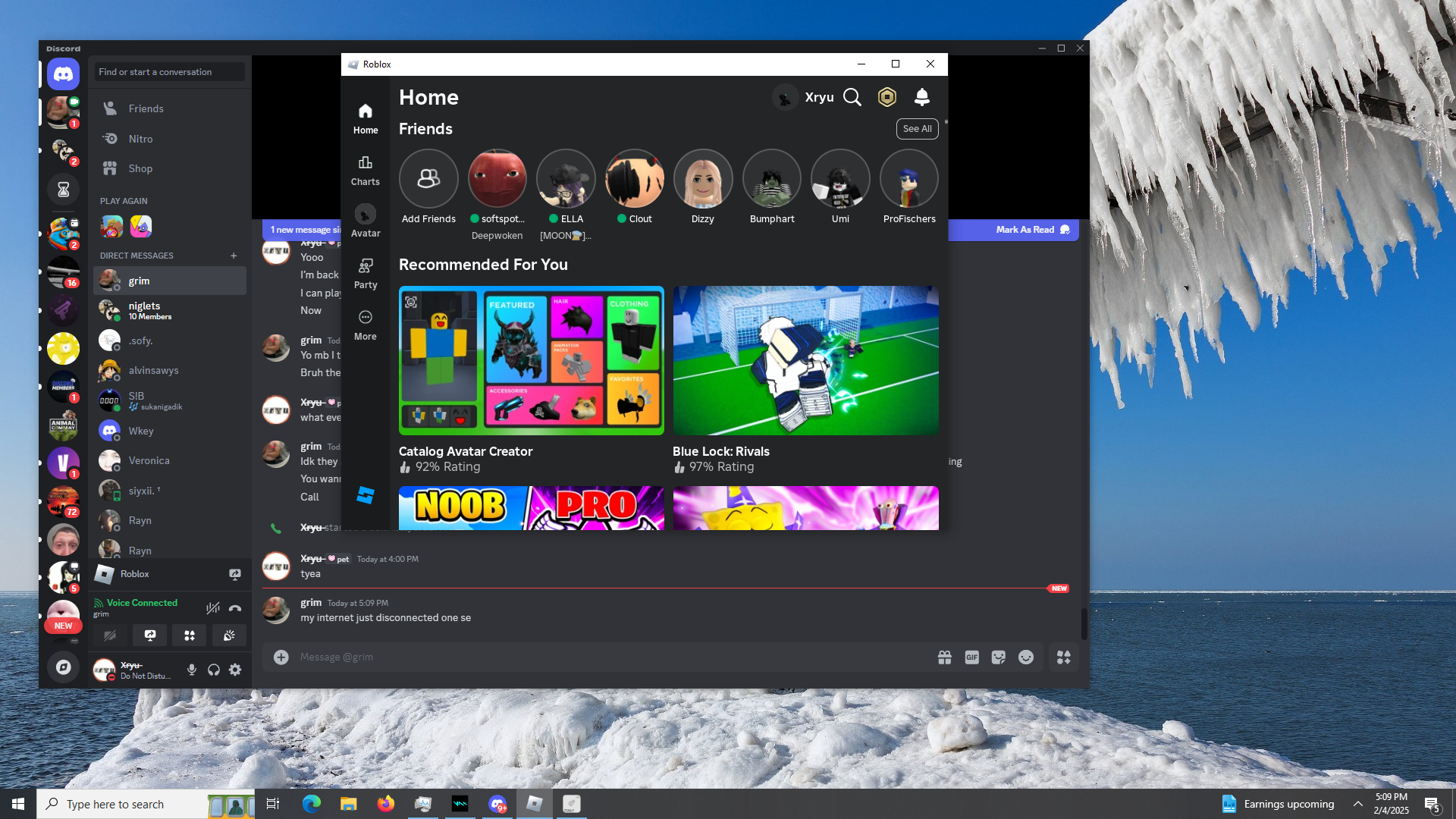Click the Robux hexagon icon
The width and height of the screenshot is (1456, 819).
coord(886,97)
